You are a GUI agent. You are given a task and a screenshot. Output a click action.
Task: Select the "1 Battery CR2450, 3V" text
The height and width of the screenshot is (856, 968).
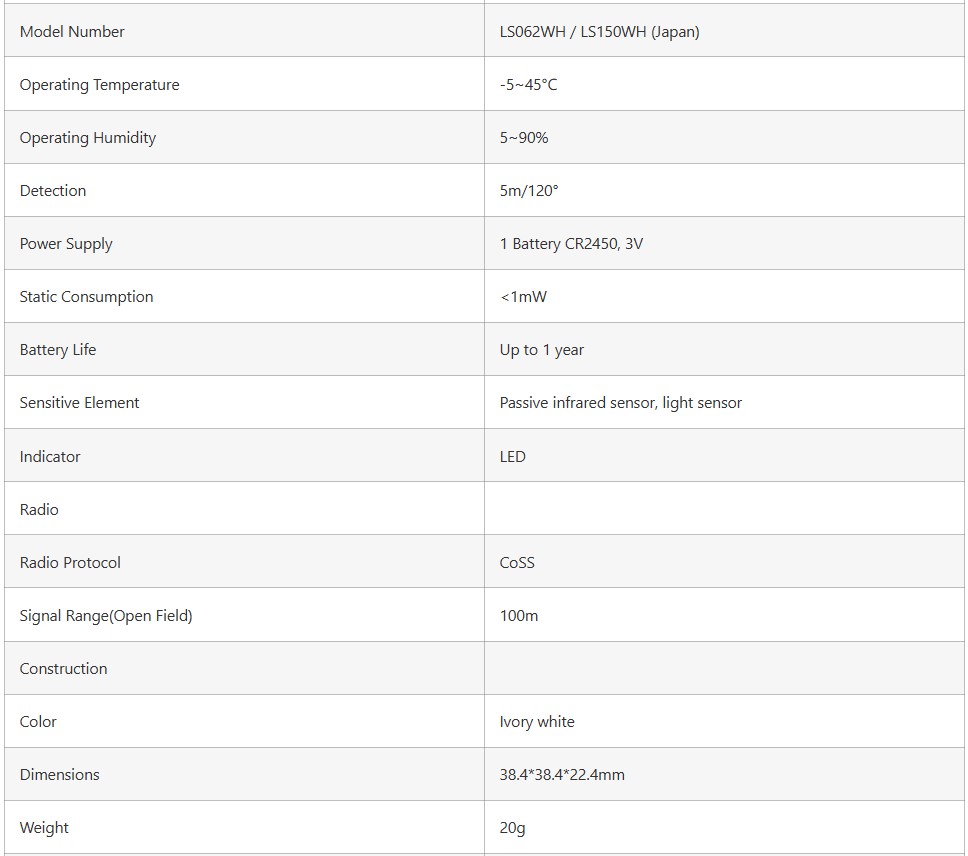tap(571, 244)
